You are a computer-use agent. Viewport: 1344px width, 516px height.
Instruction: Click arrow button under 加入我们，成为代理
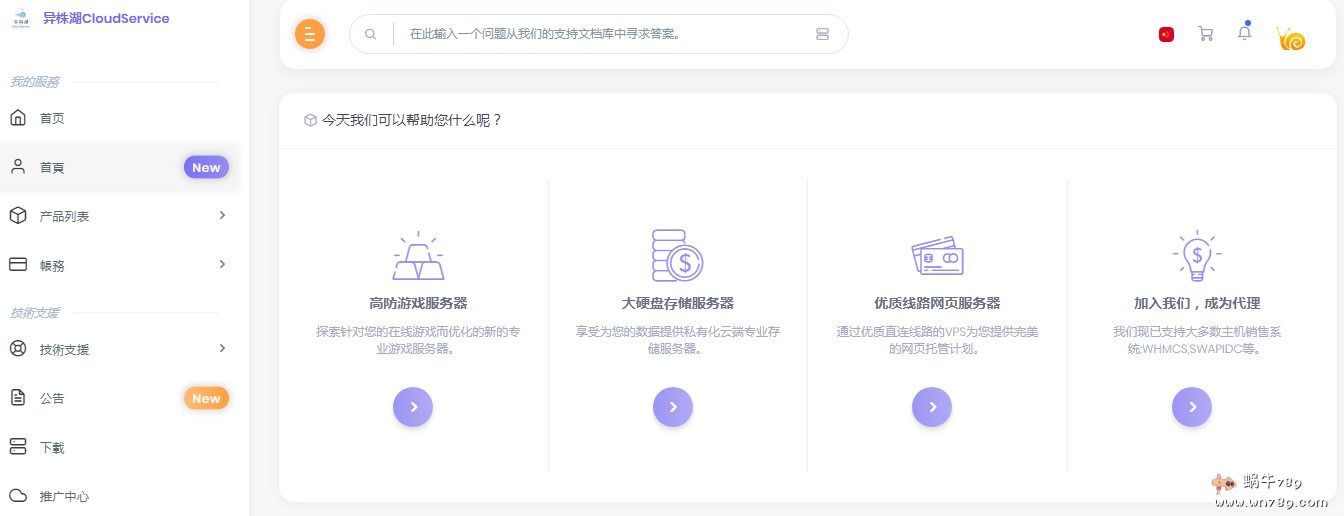(1191, 407)
